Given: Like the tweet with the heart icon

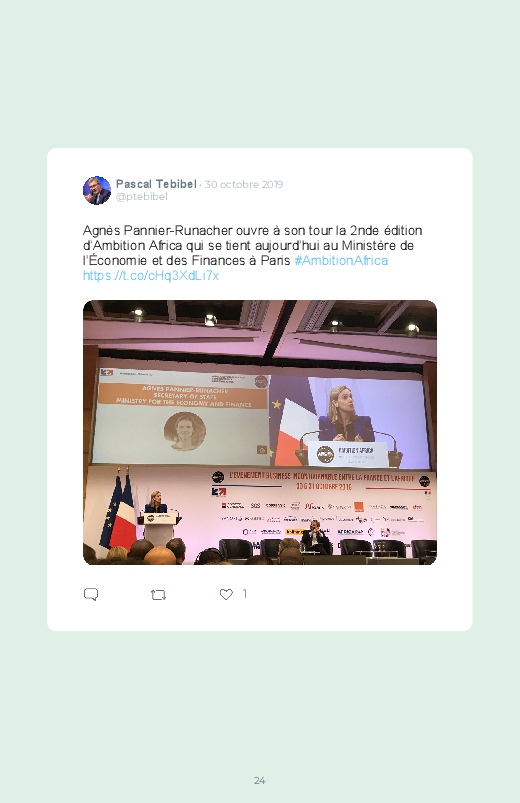Looking at the screenshot, I should click(x=226, y=594).
